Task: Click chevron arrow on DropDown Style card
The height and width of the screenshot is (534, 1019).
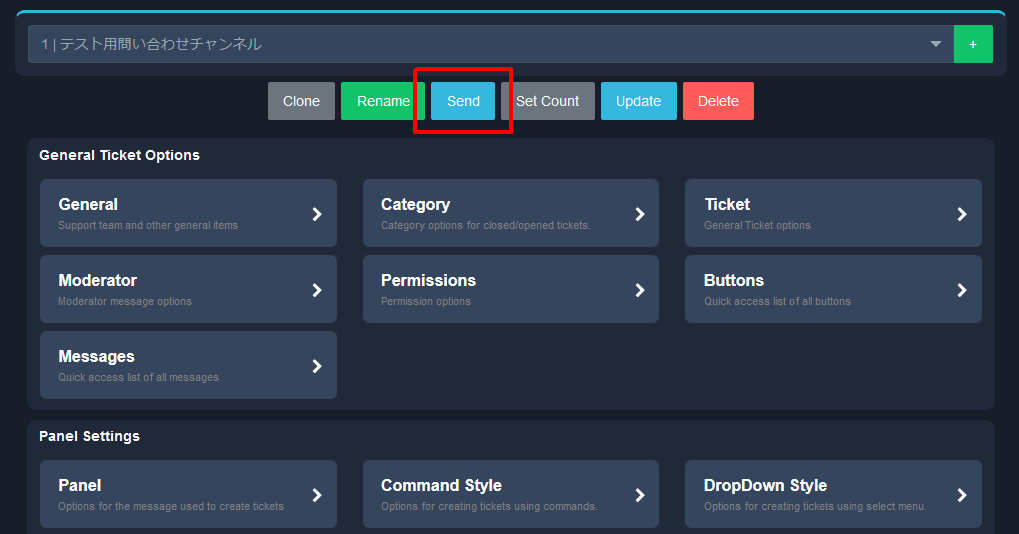Action: click(x=962, y=496)
